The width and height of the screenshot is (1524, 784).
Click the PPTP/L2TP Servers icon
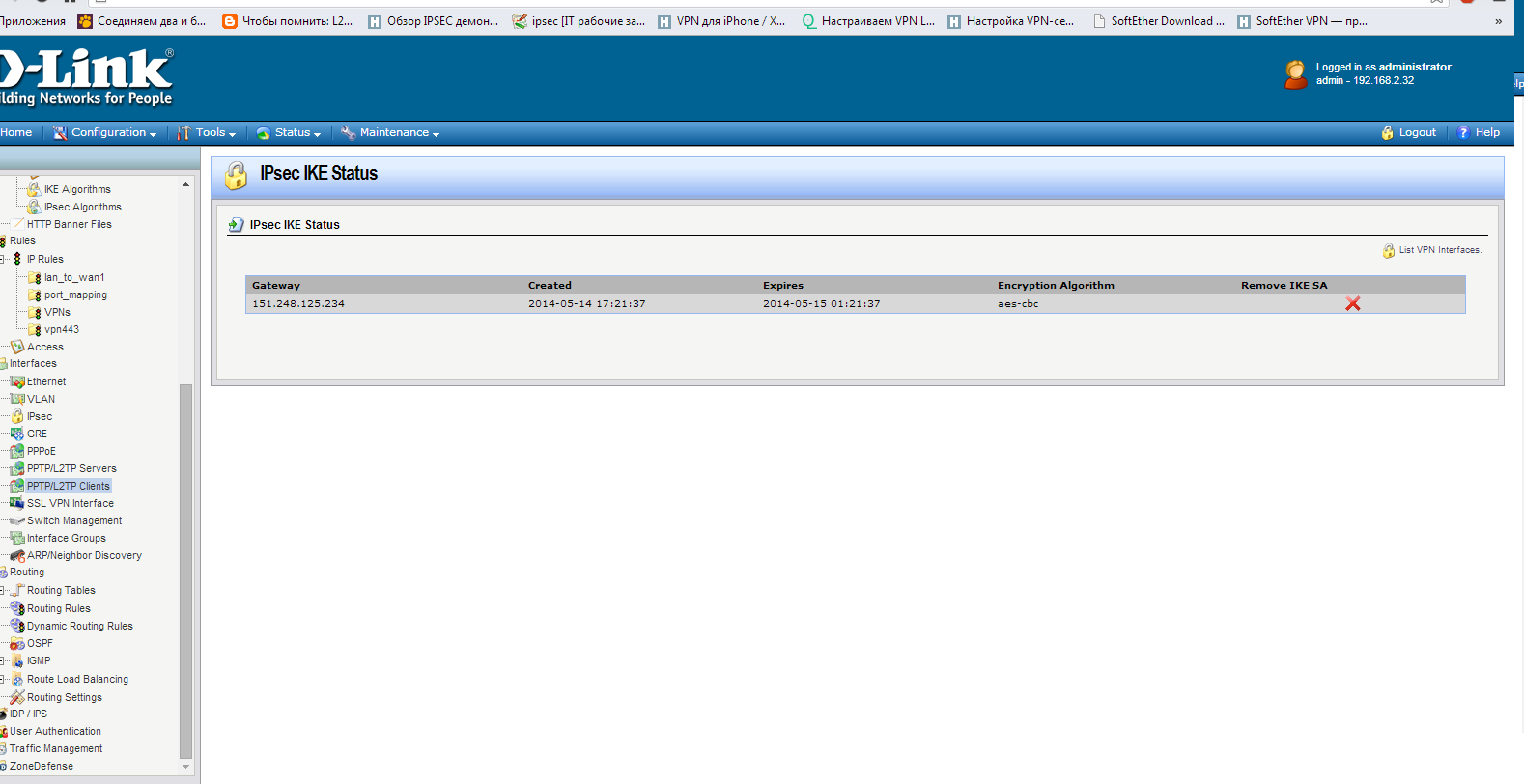(17, 468)
